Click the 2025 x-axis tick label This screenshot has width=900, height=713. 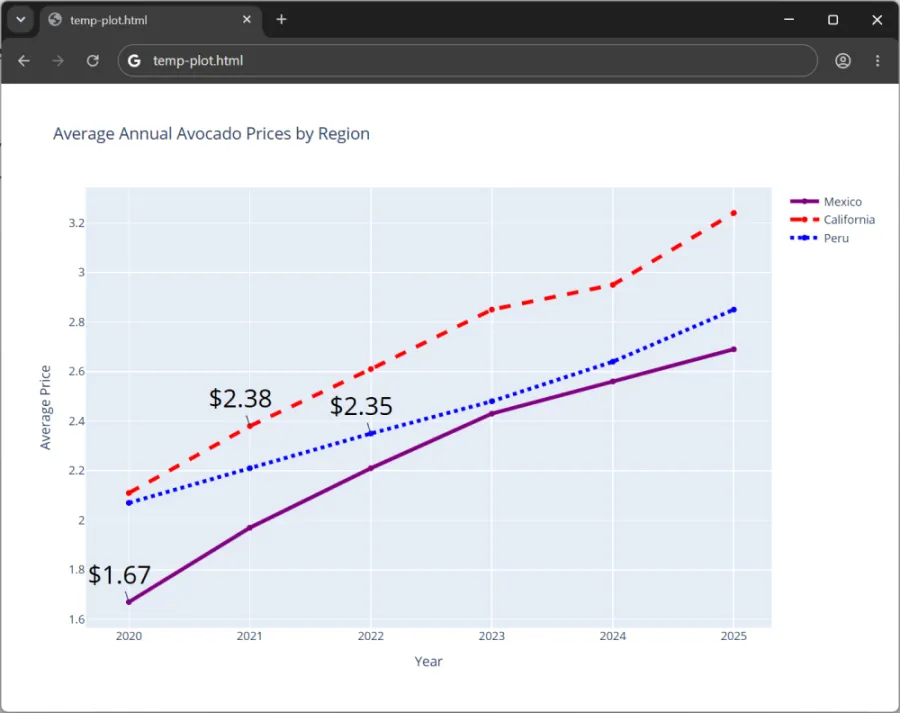tap(734, 636)
